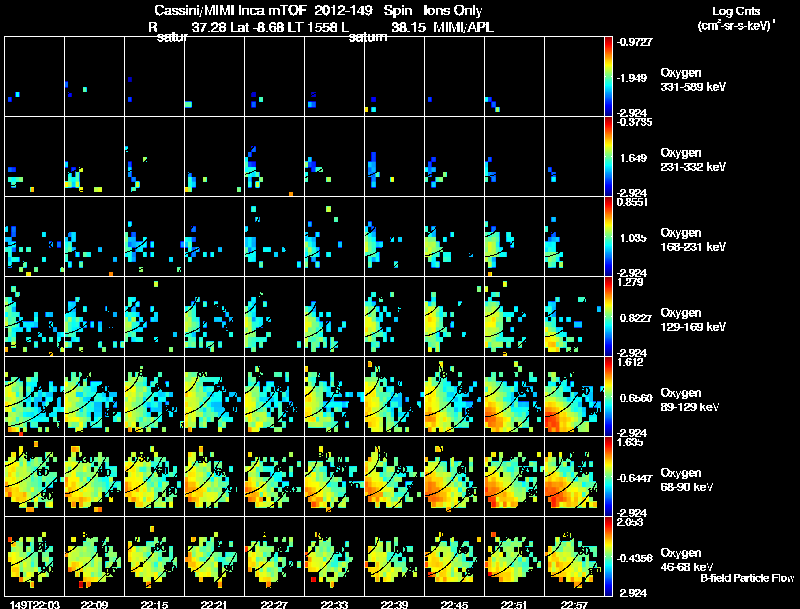This screenshot has height=609, width=800.
Task: Open the 46-68 keV panel at 22:57
Action: (x=574, y=556)
